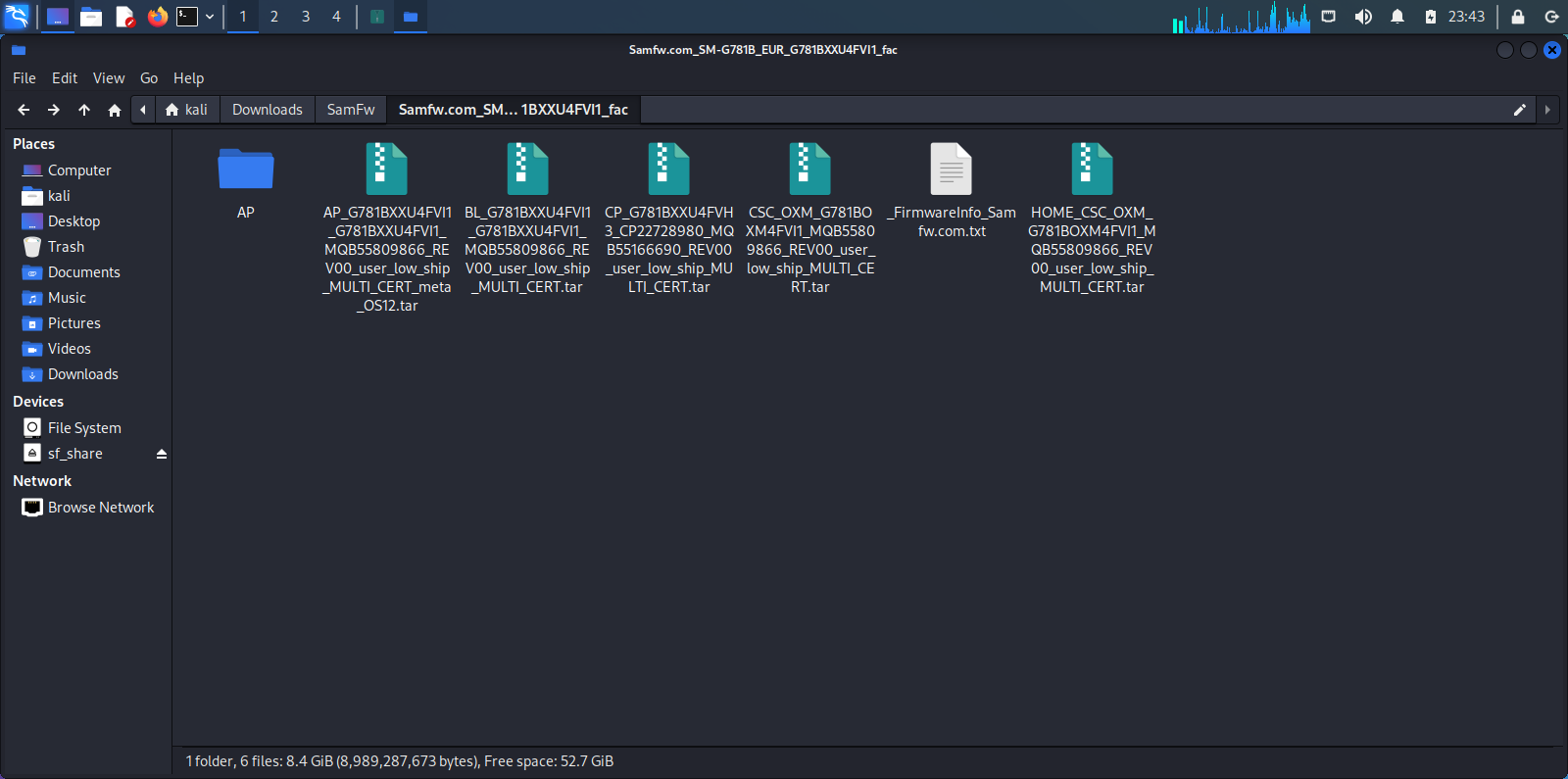Select the HOME_CSC_OXM tar archive icon
The image size is (1568, 779).
(x=1092, y=169)
